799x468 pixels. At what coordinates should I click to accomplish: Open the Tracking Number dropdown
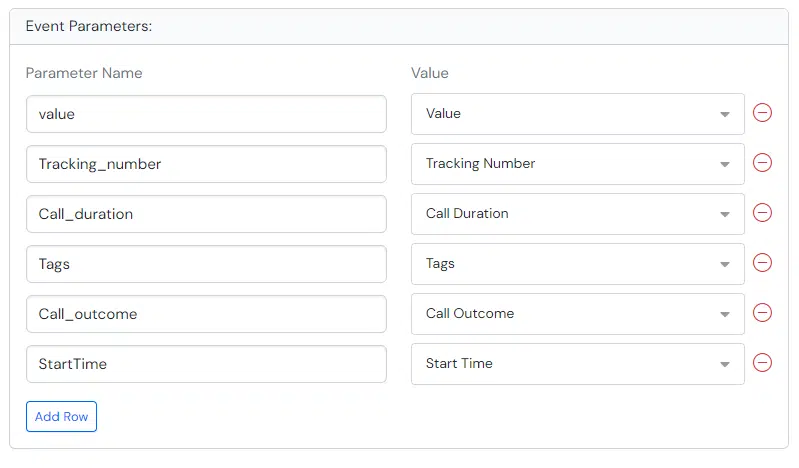coord(577,164)
